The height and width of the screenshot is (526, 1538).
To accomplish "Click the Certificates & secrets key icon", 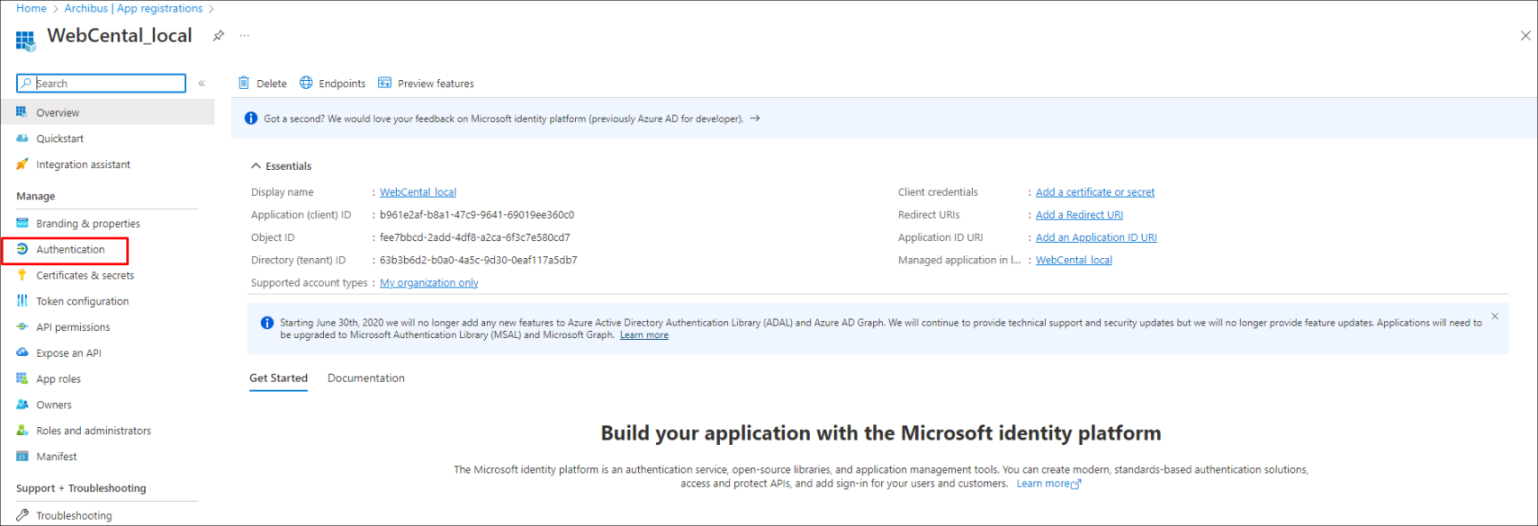I will (22, 275).
